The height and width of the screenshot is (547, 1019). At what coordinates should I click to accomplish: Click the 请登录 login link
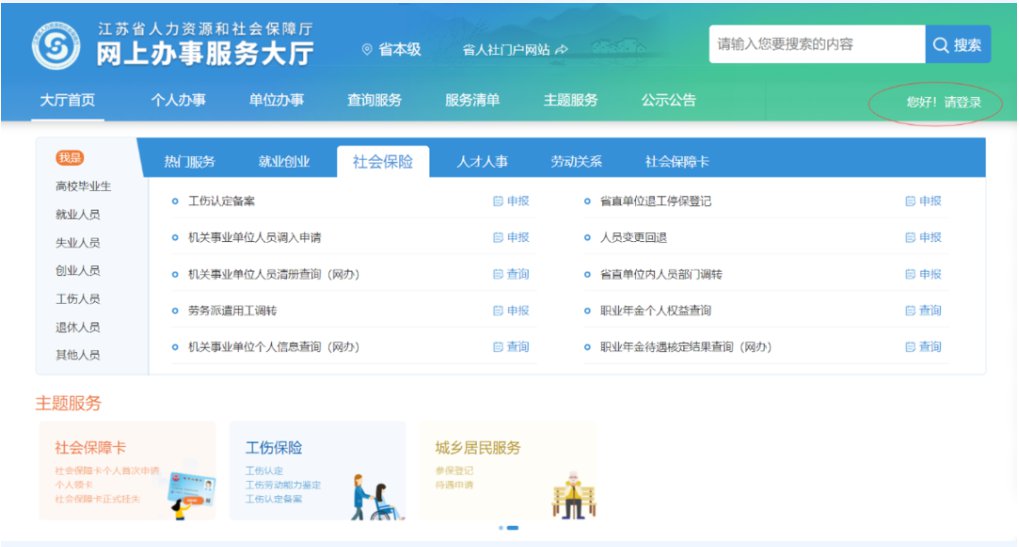[962, 102]
